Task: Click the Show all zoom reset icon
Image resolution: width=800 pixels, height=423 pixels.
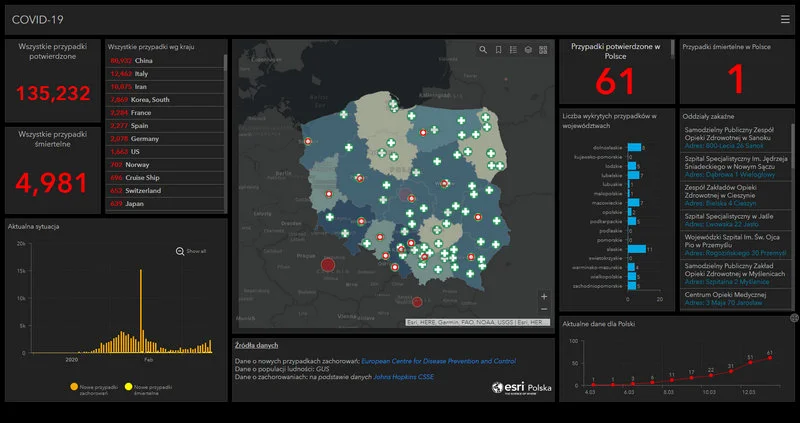Action: click(180, 252)
